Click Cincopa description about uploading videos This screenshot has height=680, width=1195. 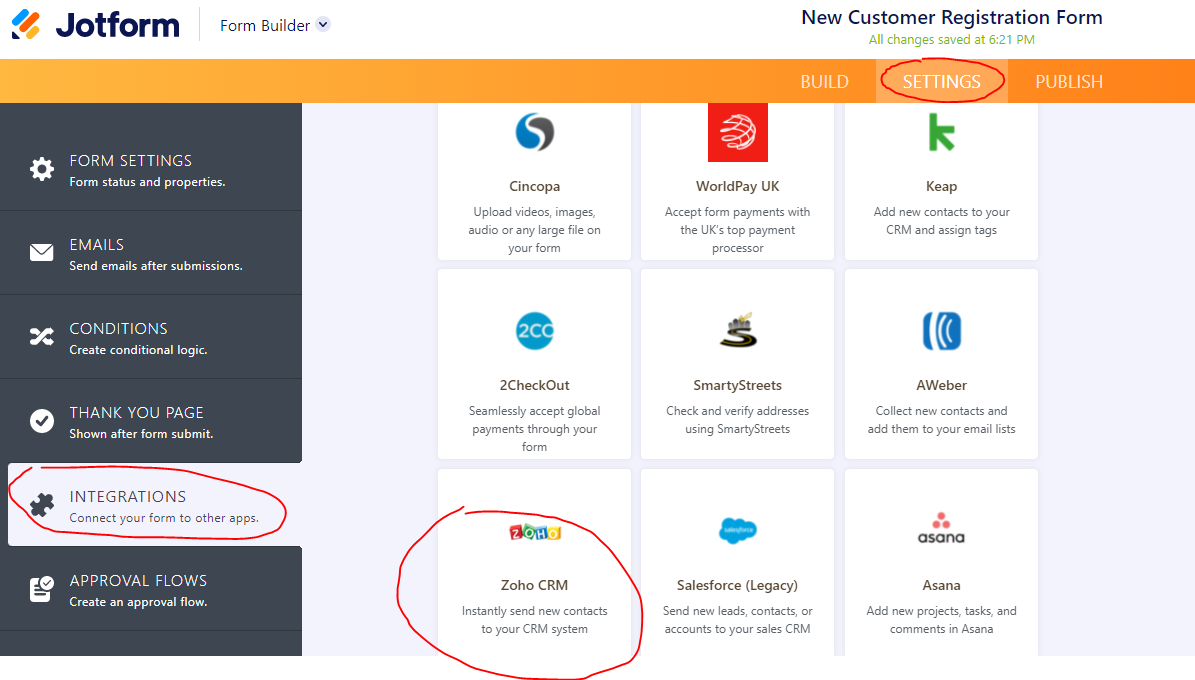point(534,230)
